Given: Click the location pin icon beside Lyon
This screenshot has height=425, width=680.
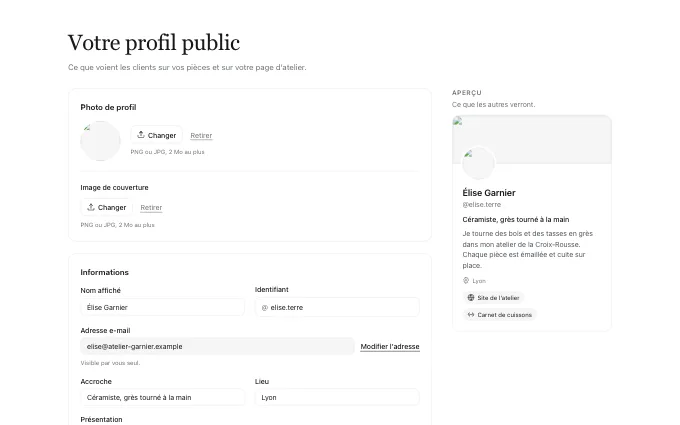Looking at the screenshot, I should coord(466,281).
